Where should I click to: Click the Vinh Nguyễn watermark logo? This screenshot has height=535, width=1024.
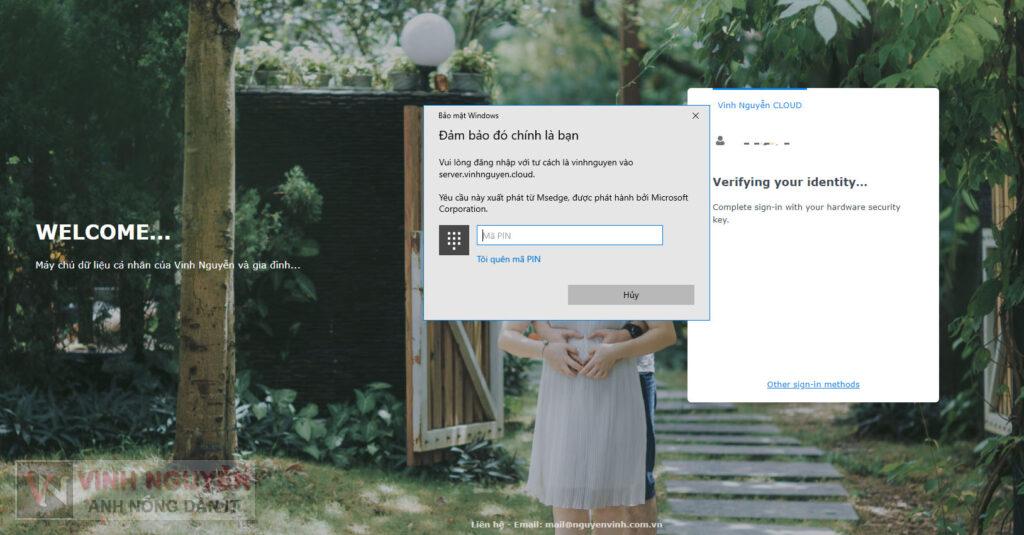click(135, 492)
